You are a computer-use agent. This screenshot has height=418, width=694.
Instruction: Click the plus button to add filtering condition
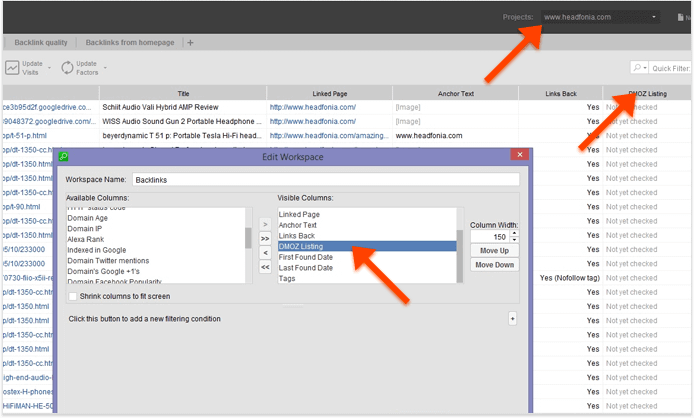512,318
